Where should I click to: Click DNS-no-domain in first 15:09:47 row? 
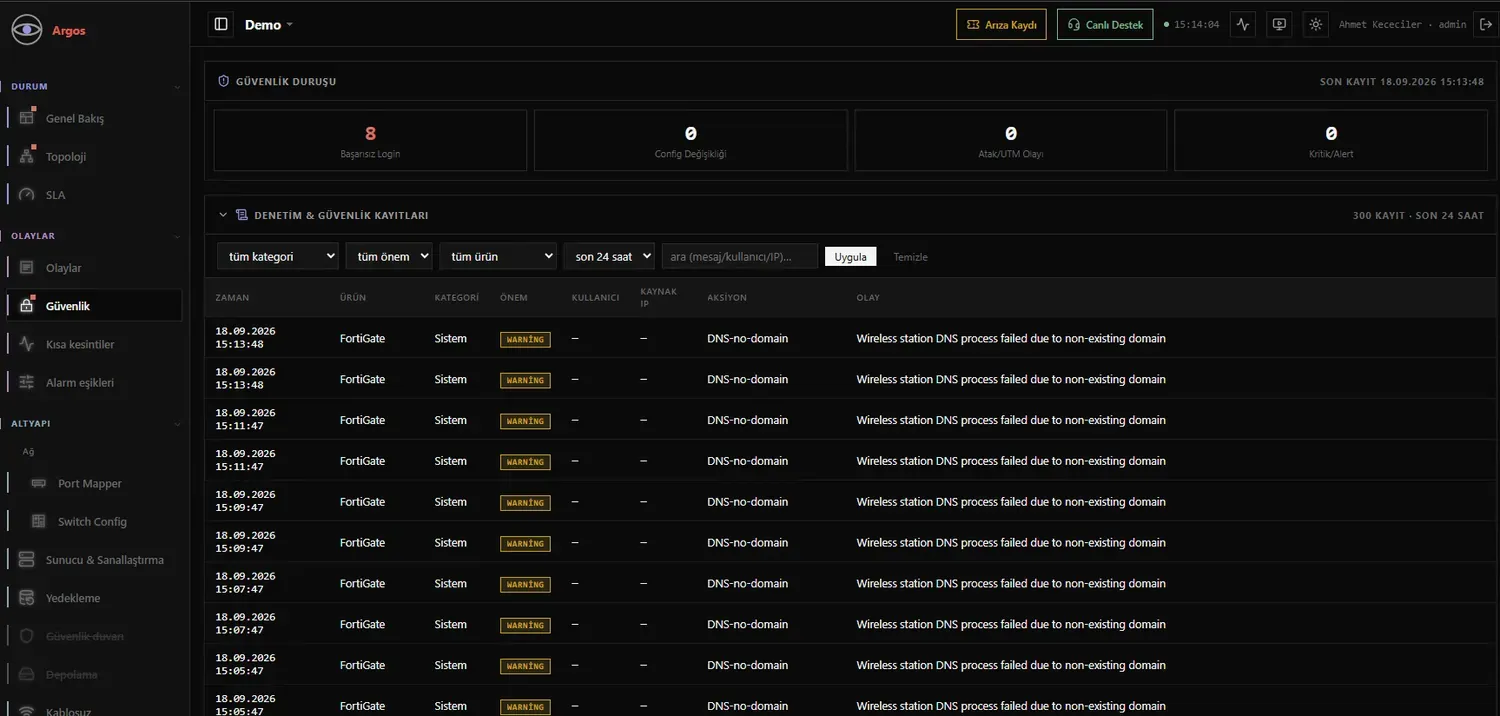click(x=747, y=502)
